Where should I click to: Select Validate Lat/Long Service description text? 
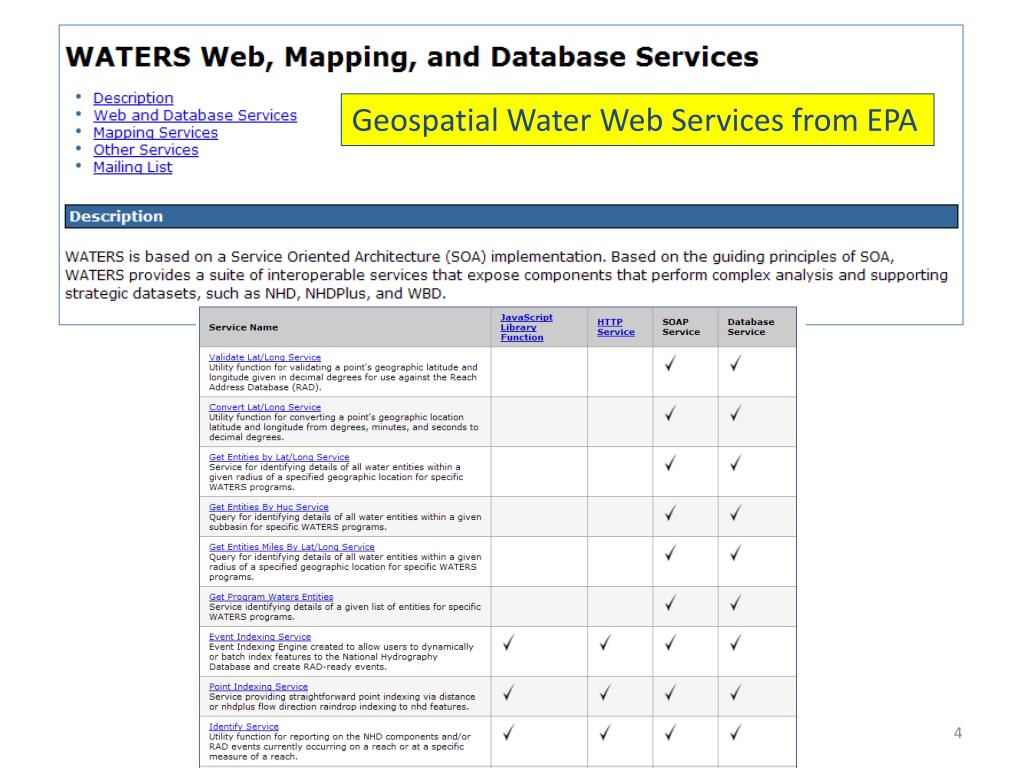point(343,377)
